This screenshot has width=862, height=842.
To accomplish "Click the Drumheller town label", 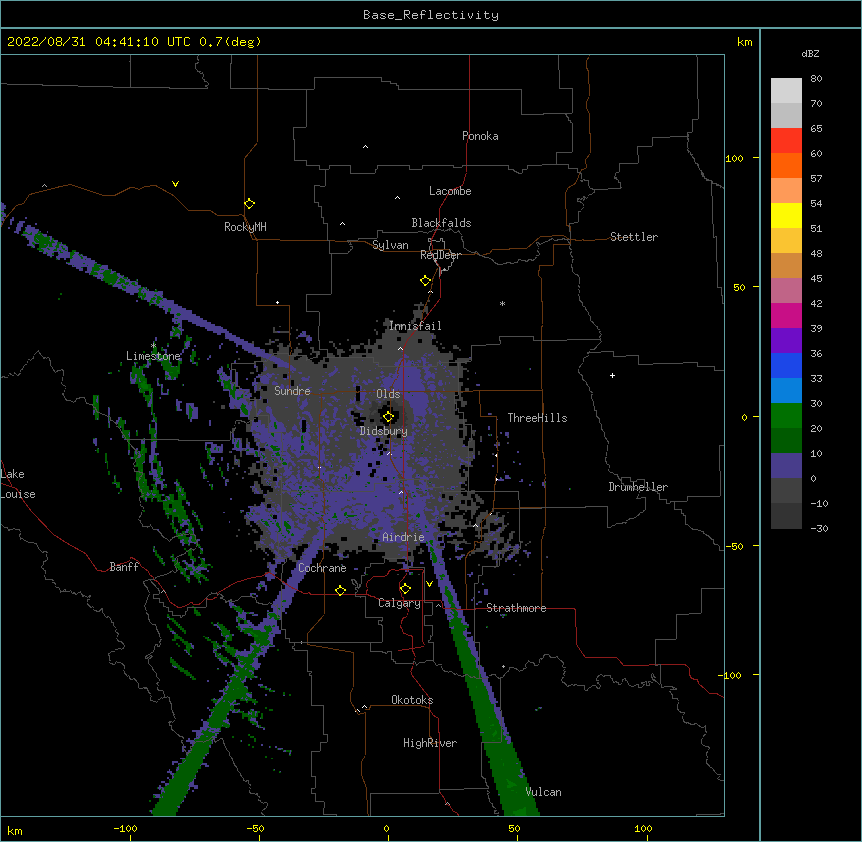I will [638, 487].
